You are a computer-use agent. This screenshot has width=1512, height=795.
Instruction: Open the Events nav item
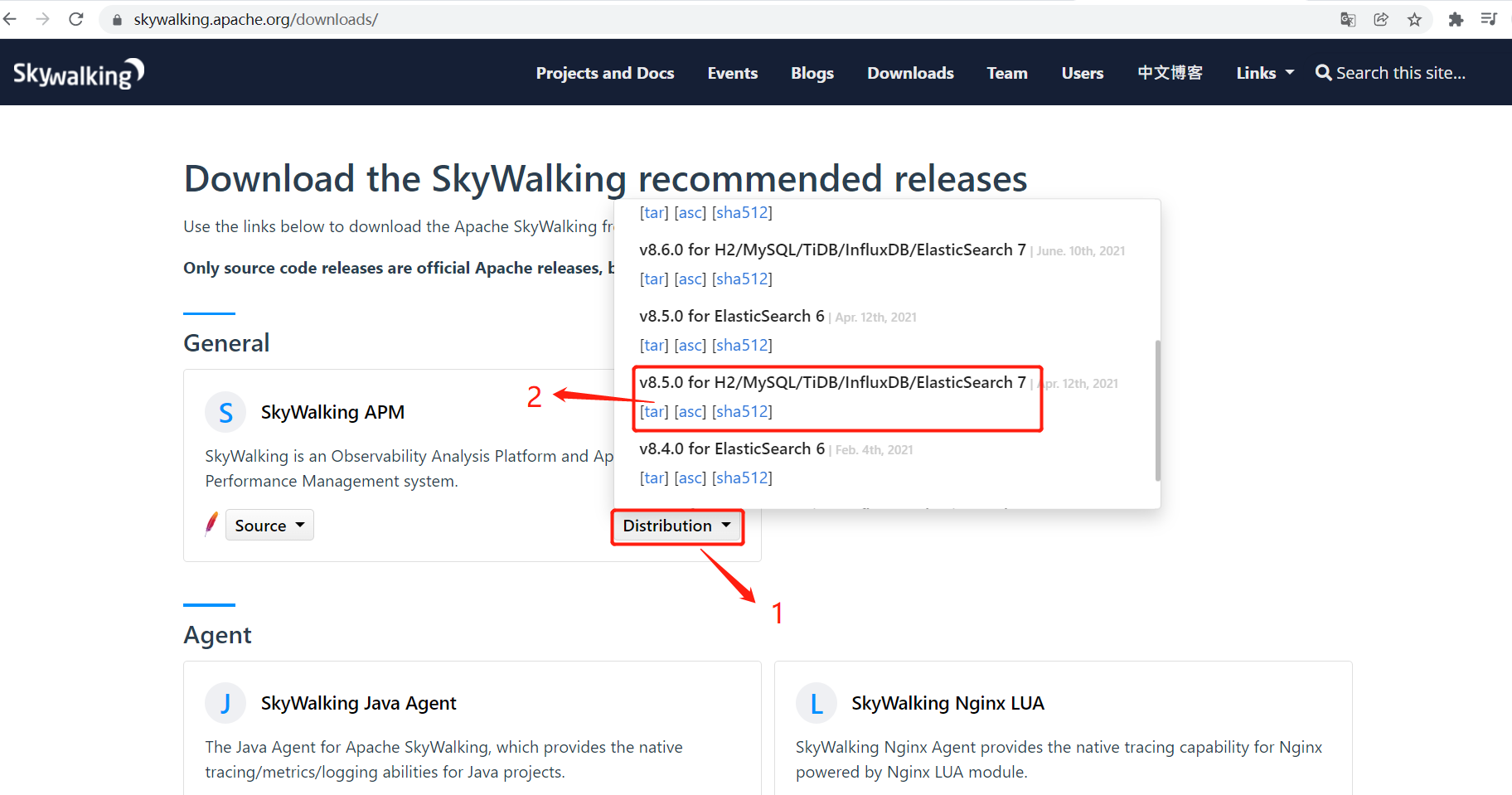click(733, 73)
